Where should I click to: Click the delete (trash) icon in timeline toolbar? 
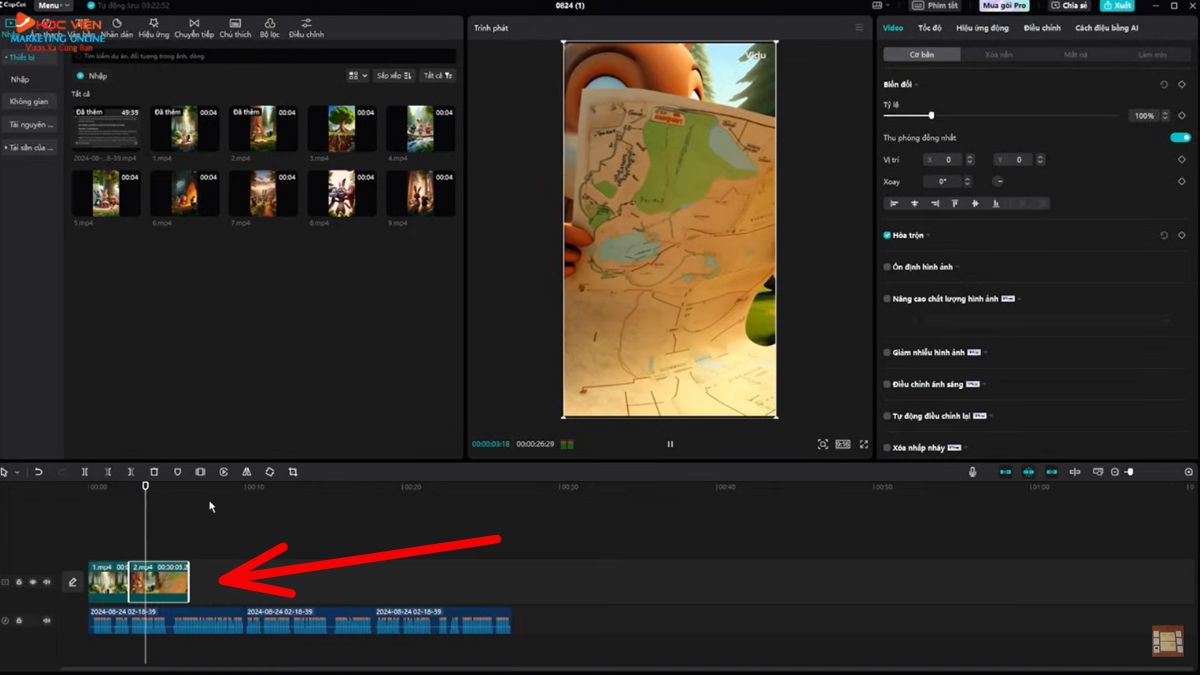tap(154, 472)
